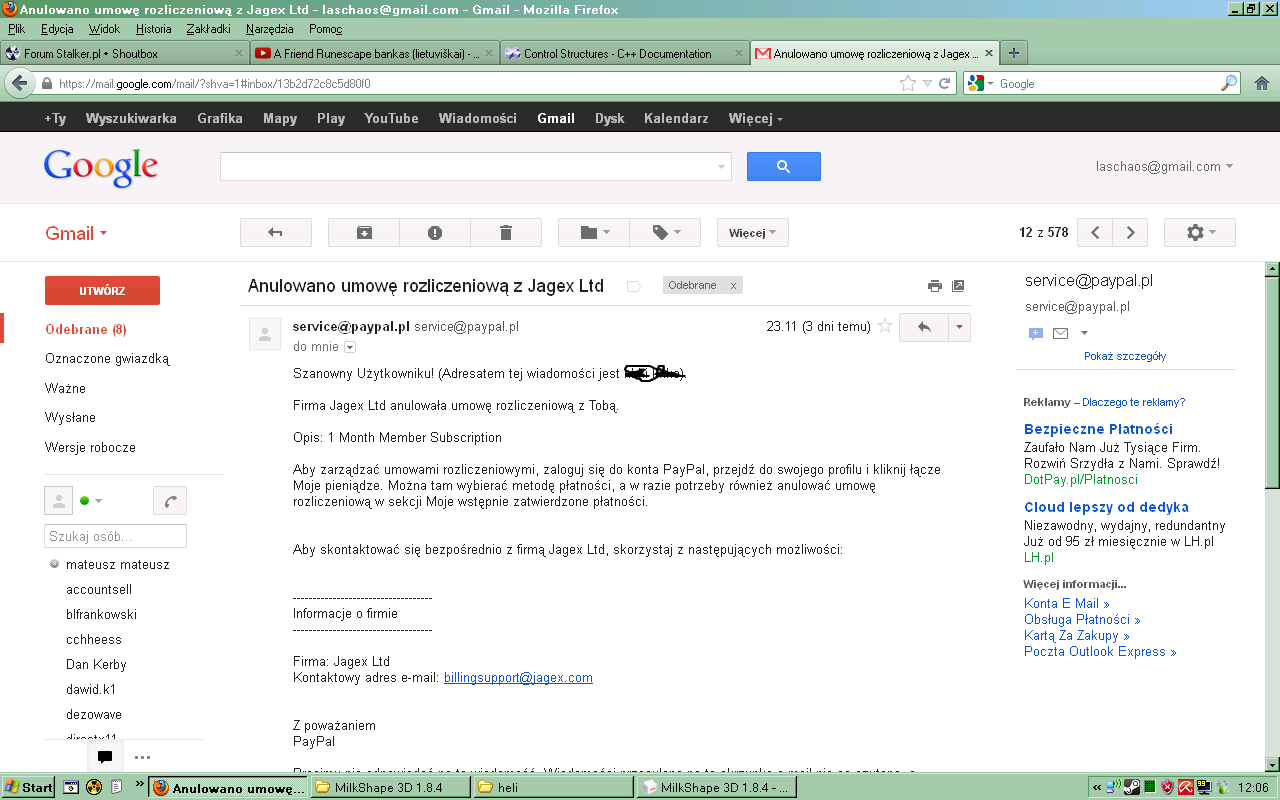The width and height of the screenshot is (1280, 800).
Task: Open Kalendarz in the Google bar
Action: tap(676, 118)
